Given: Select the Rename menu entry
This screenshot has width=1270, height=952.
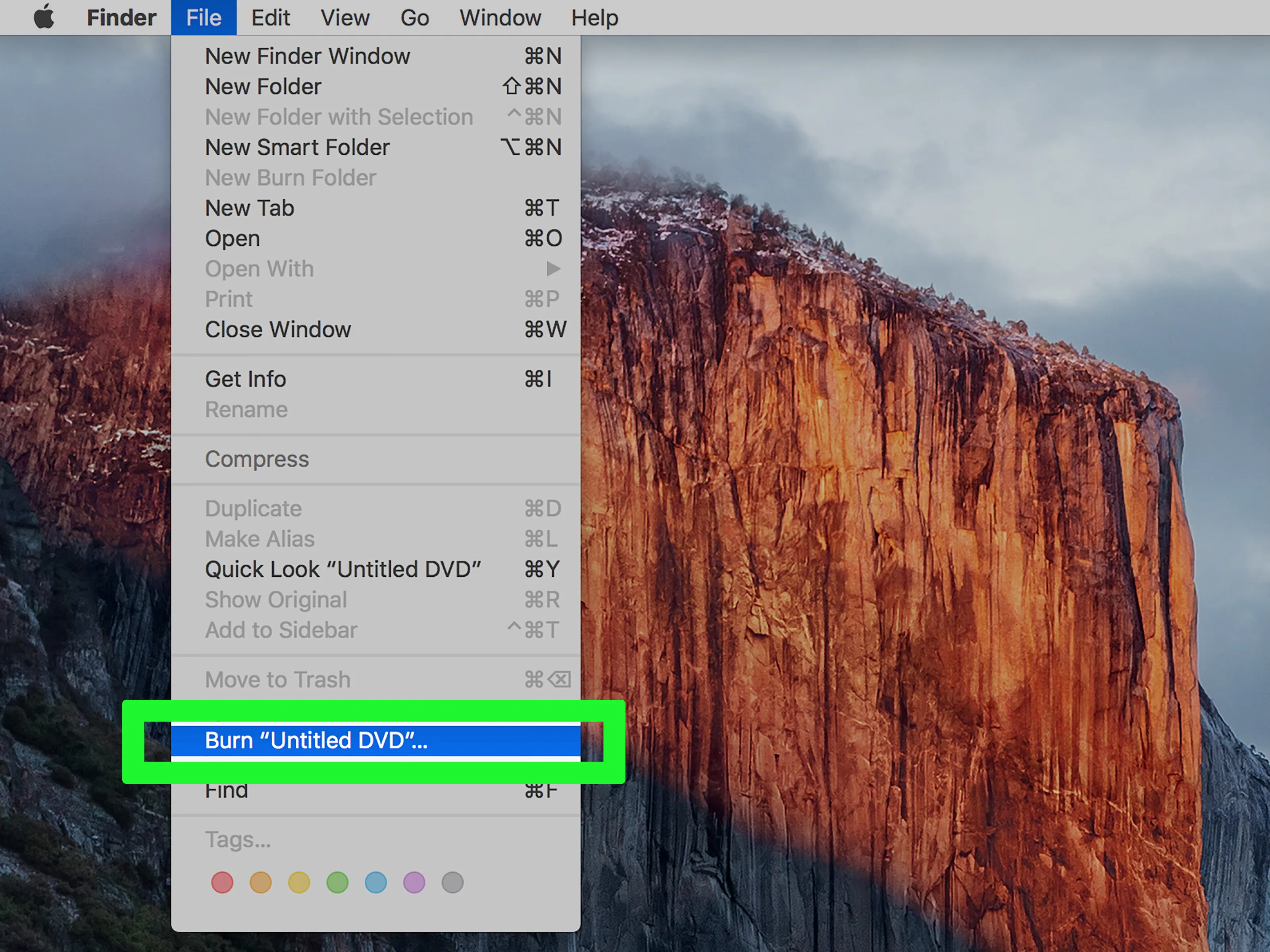Looking at the screenshot, I should tap(375, 410).
